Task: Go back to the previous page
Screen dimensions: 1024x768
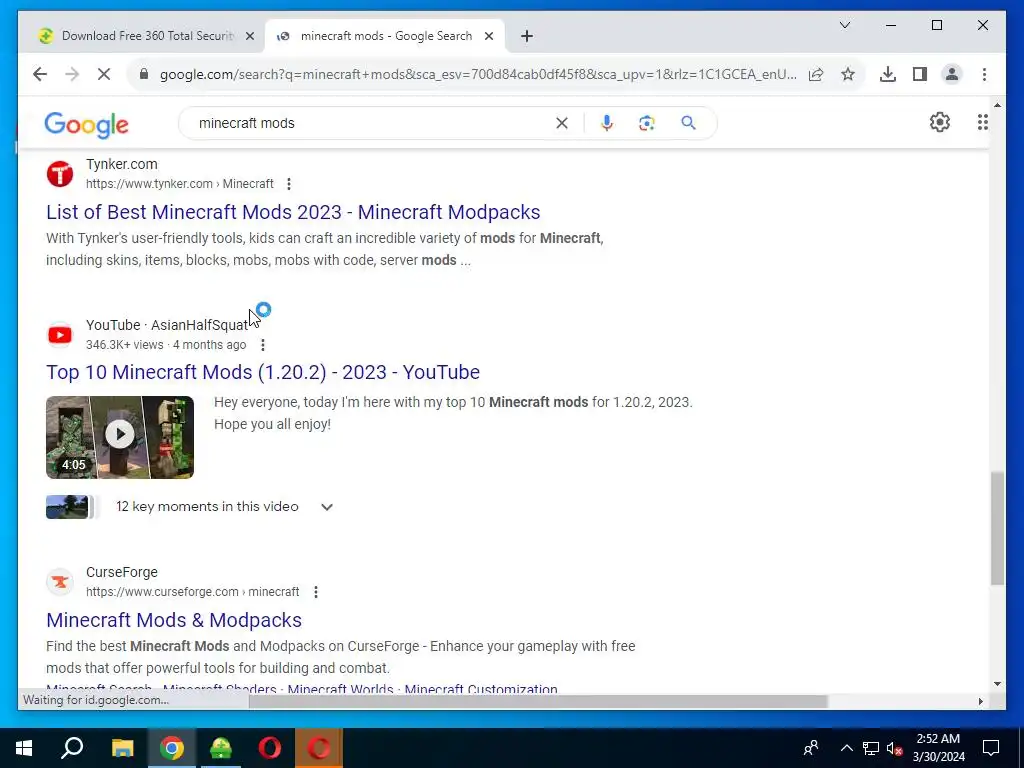Action: 40,74
